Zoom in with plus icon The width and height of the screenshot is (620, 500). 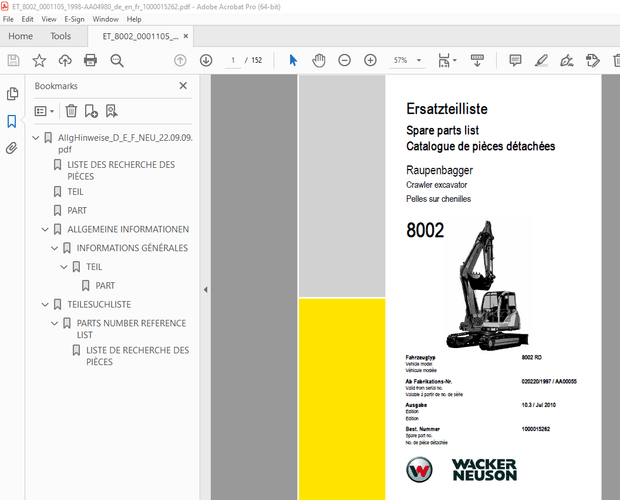coord(370,60)
